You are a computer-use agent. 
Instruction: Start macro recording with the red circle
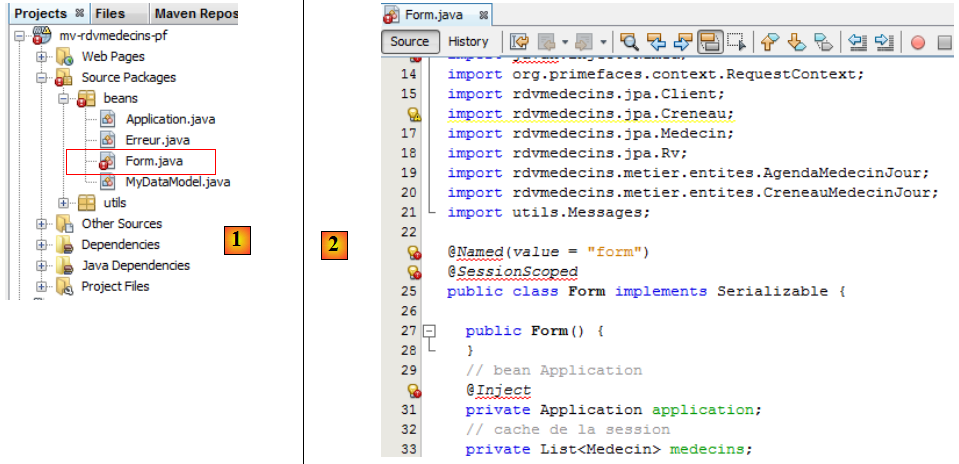point(917,42)
